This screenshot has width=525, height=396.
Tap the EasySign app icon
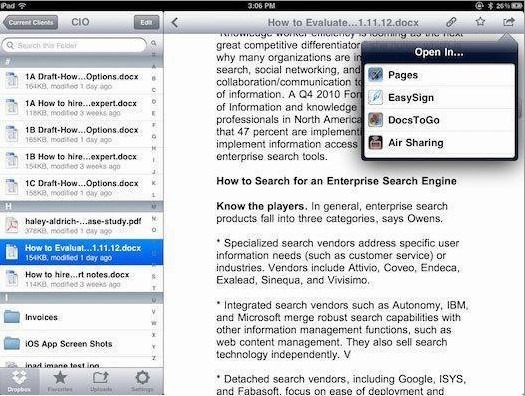tap(375, 97)
